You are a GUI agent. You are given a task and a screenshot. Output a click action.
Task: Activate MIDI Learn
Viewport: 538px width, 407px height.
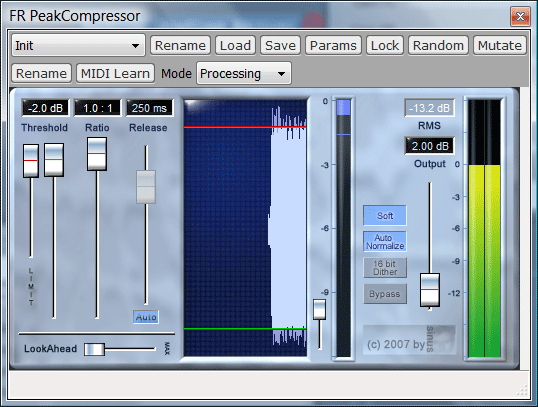coord(115,73)
